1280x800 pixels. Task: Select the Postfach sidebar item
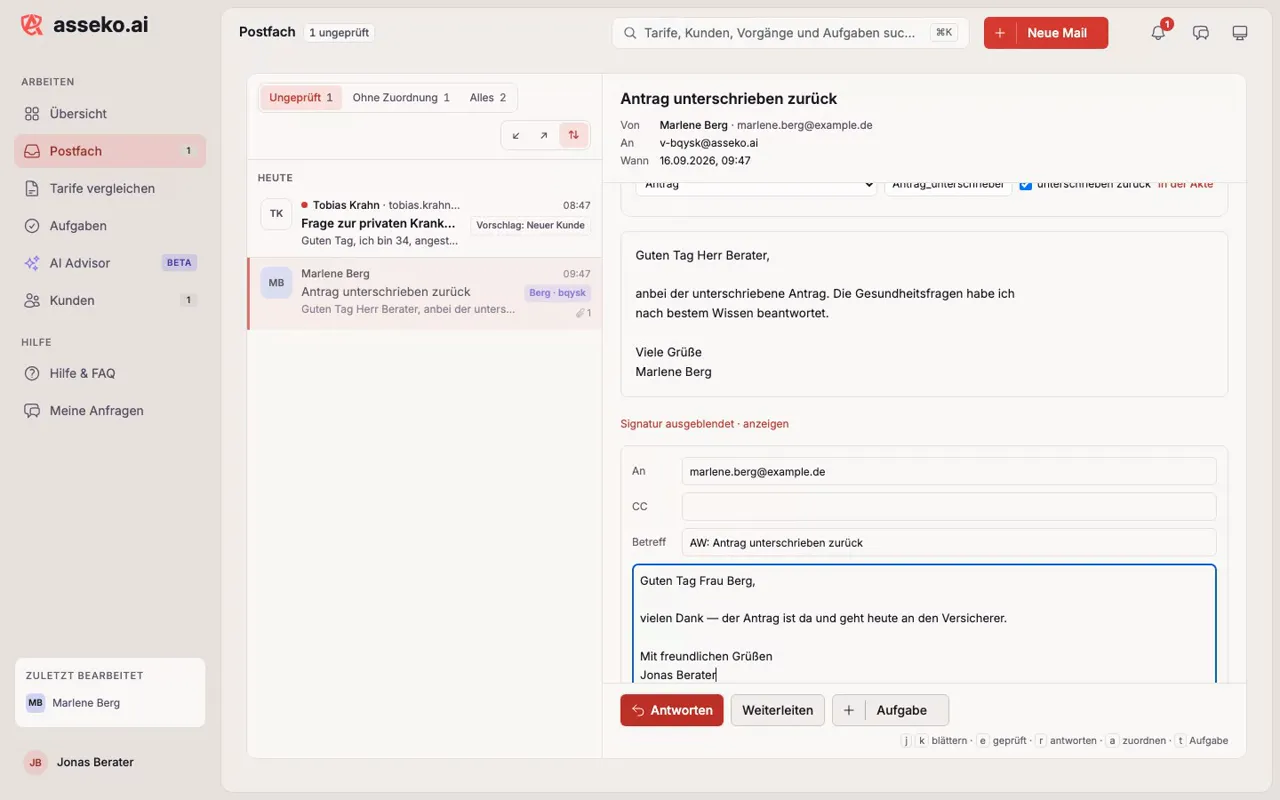tap(110, 151)
